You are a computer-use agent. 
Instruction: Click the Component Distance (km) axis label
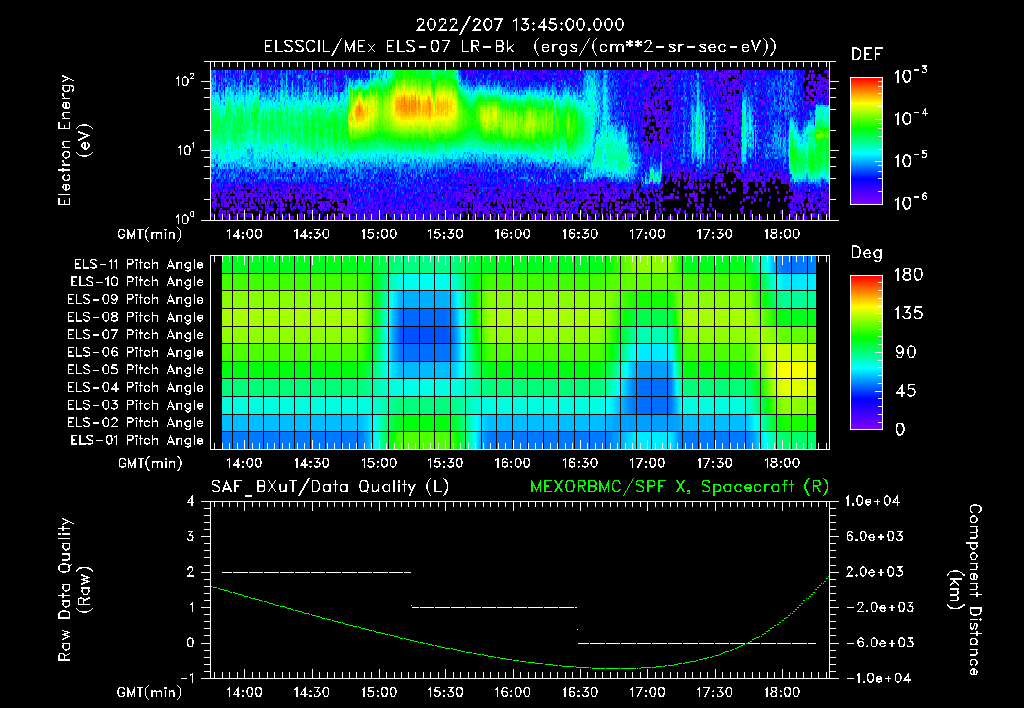[965, 590]
